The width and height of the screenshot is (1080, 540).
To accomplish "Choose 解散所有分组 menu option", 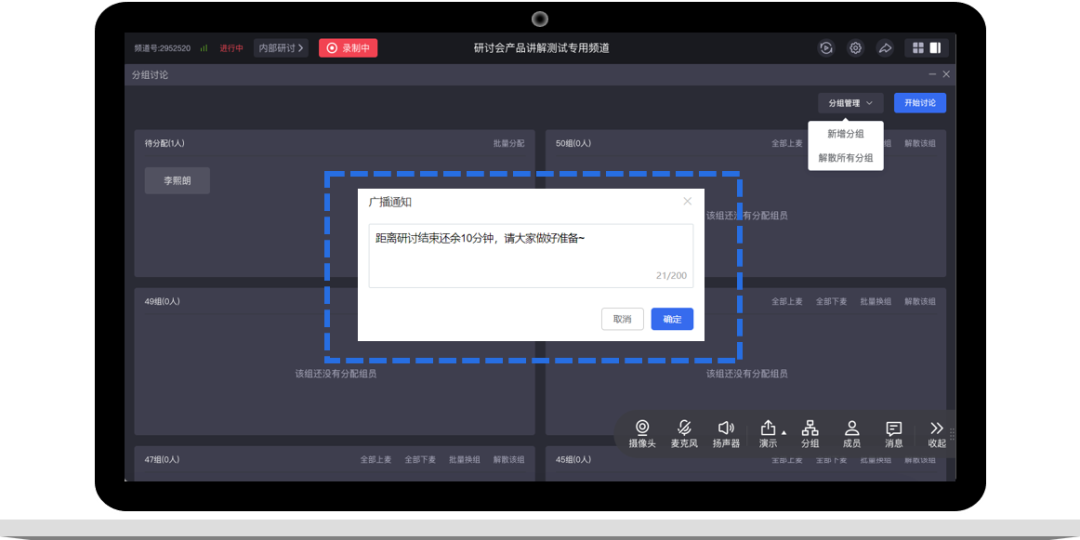I will [845, 158].
